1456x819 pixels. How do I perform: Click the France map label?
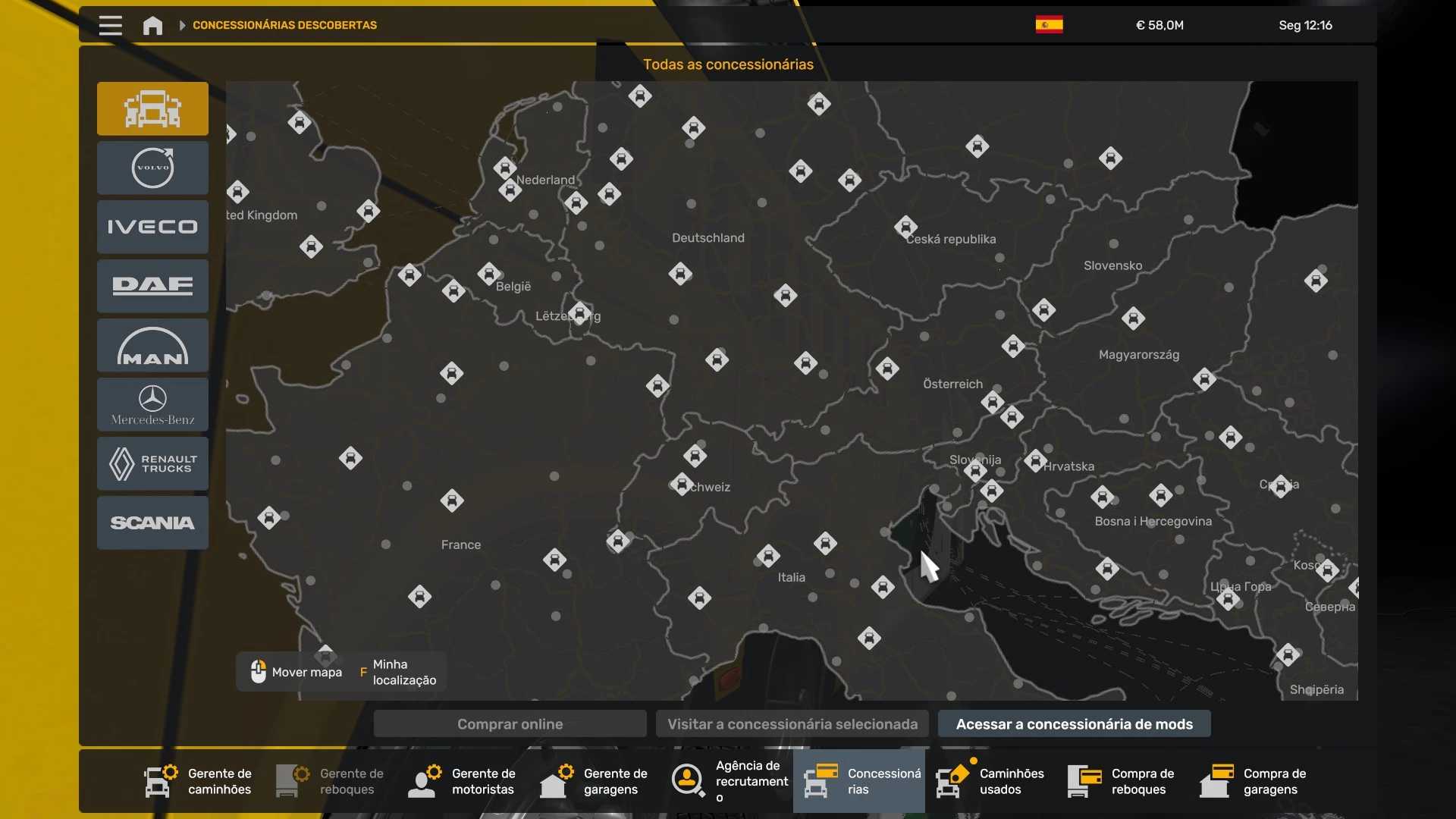[461, 544]
